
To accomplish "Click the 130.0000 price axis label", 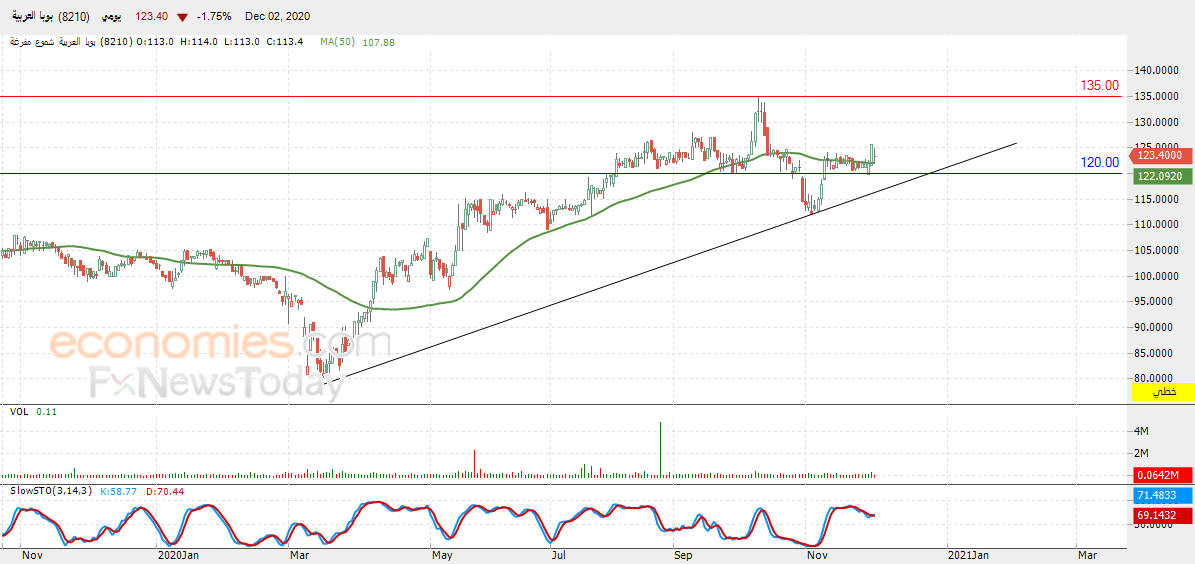I will click(1155, 122).
